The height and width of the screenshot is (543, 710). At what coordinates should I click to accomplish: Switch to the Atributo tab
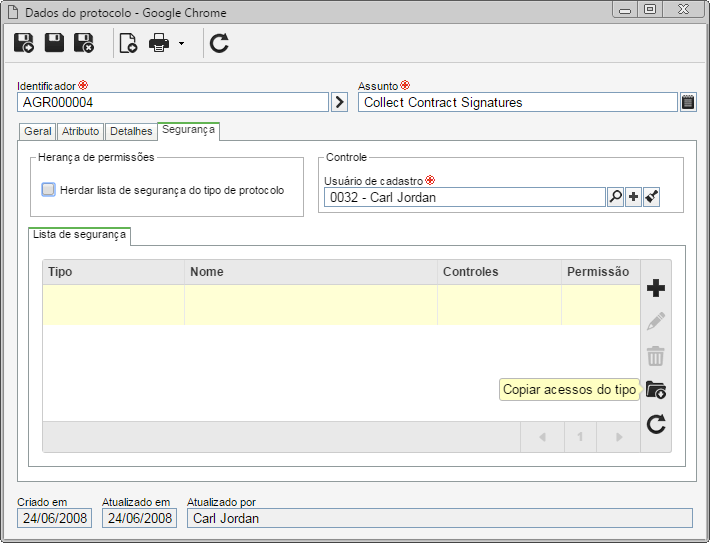tap(81, 131)
